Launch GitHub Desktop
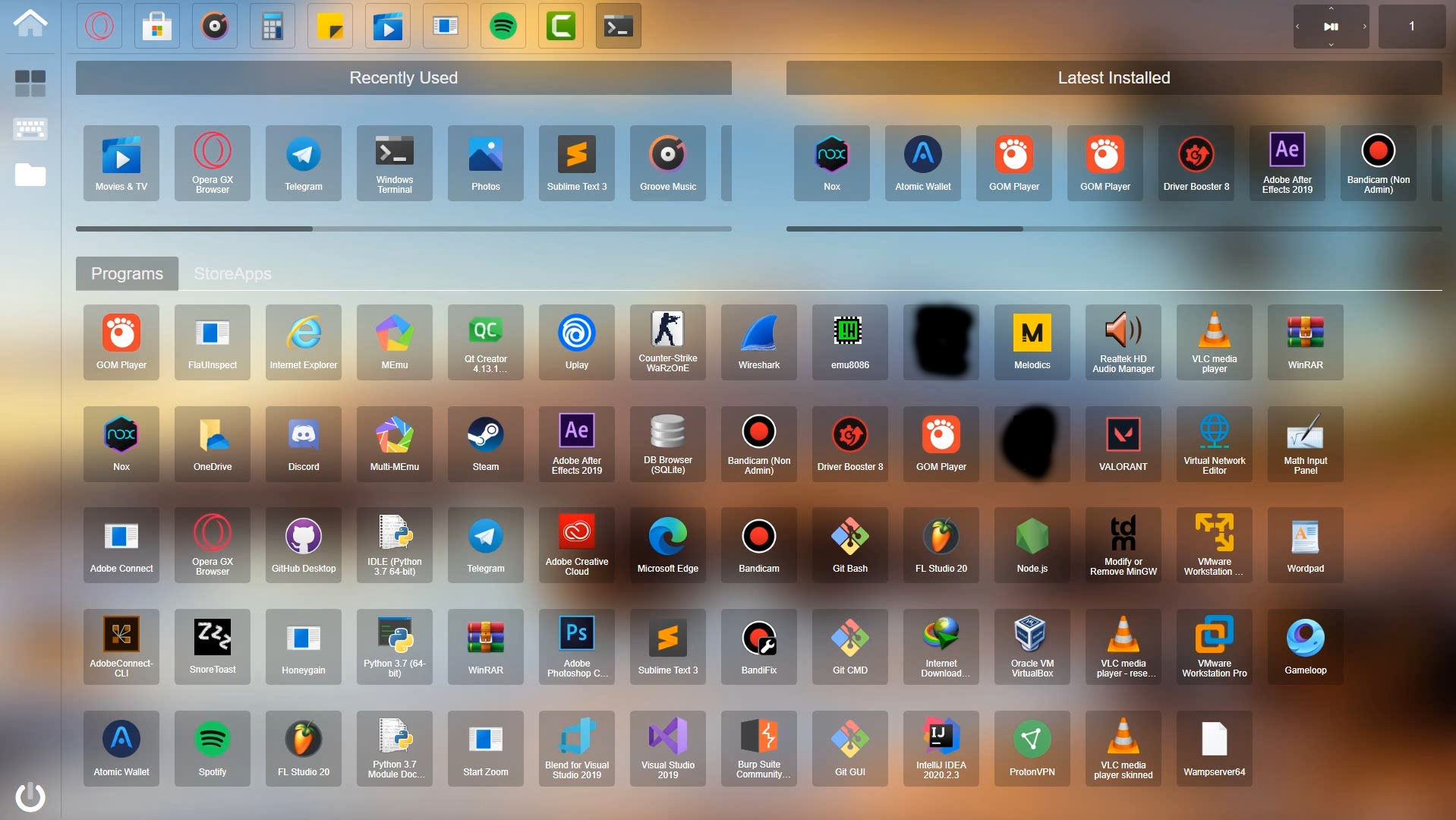The height and width of the screenshot is (820, 1456). [x=304, y=545]
